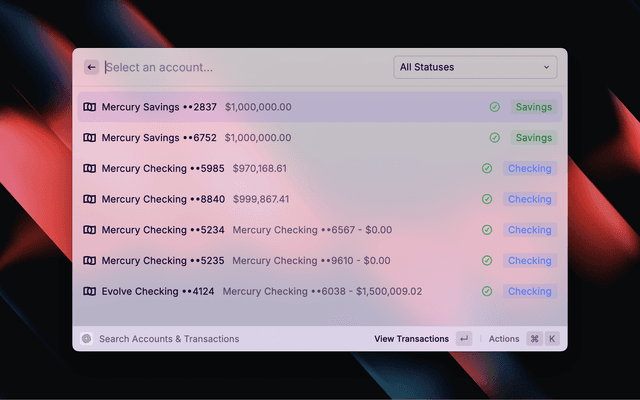Screen dimensions: 640x400
Task: Click the green status checkmark for Evolve Checking ••4124
Action: click(x=487, y=292)
